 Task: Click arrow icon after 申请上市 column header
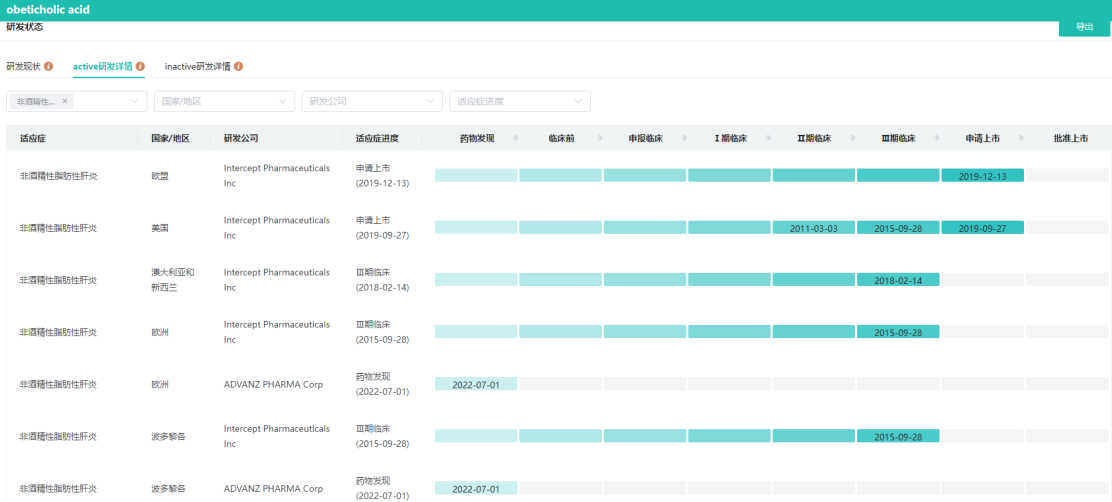pyautogui.click(x=1021, y=138)
